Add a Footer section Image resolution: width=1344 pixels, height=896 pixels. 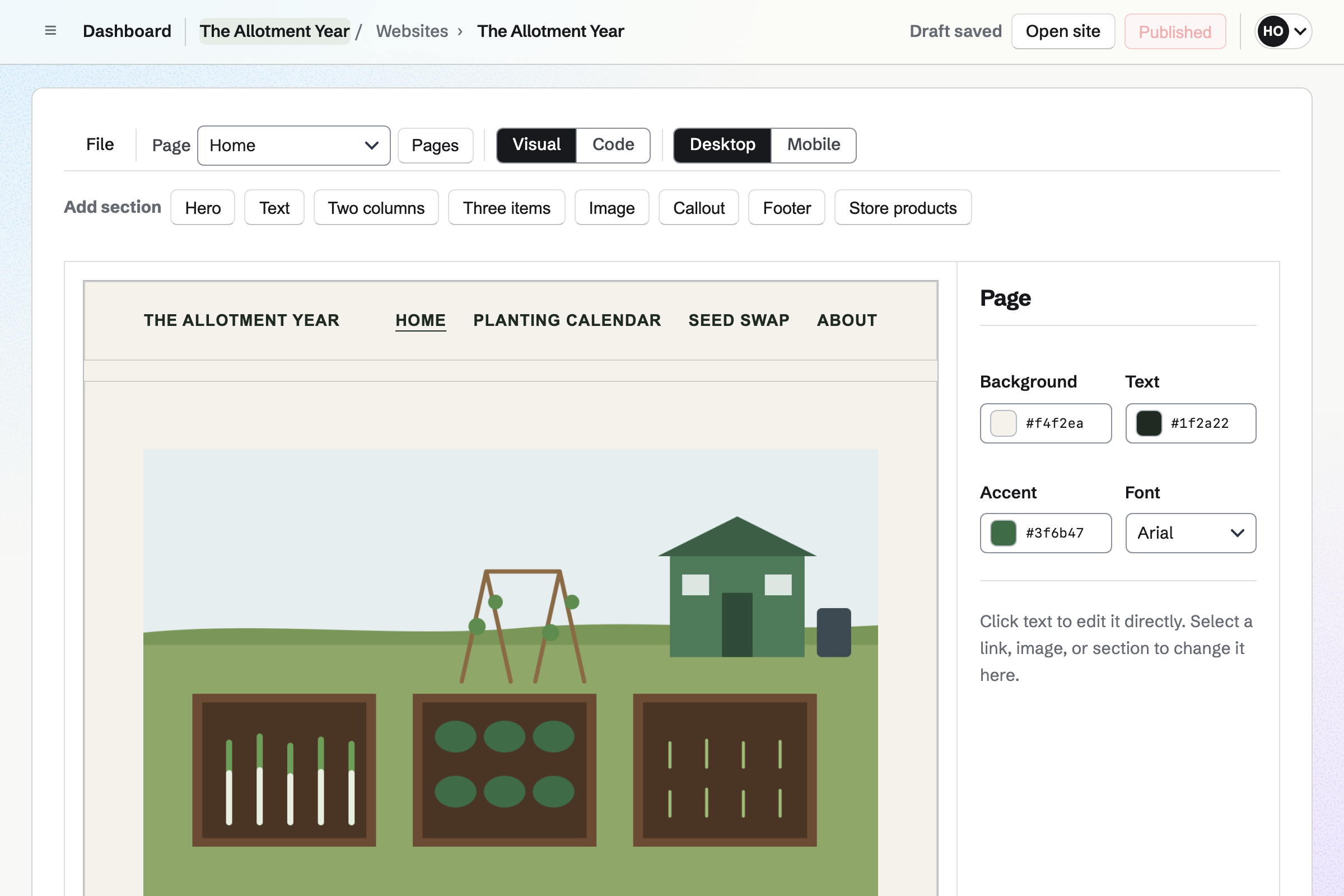(x=787, y=207)
